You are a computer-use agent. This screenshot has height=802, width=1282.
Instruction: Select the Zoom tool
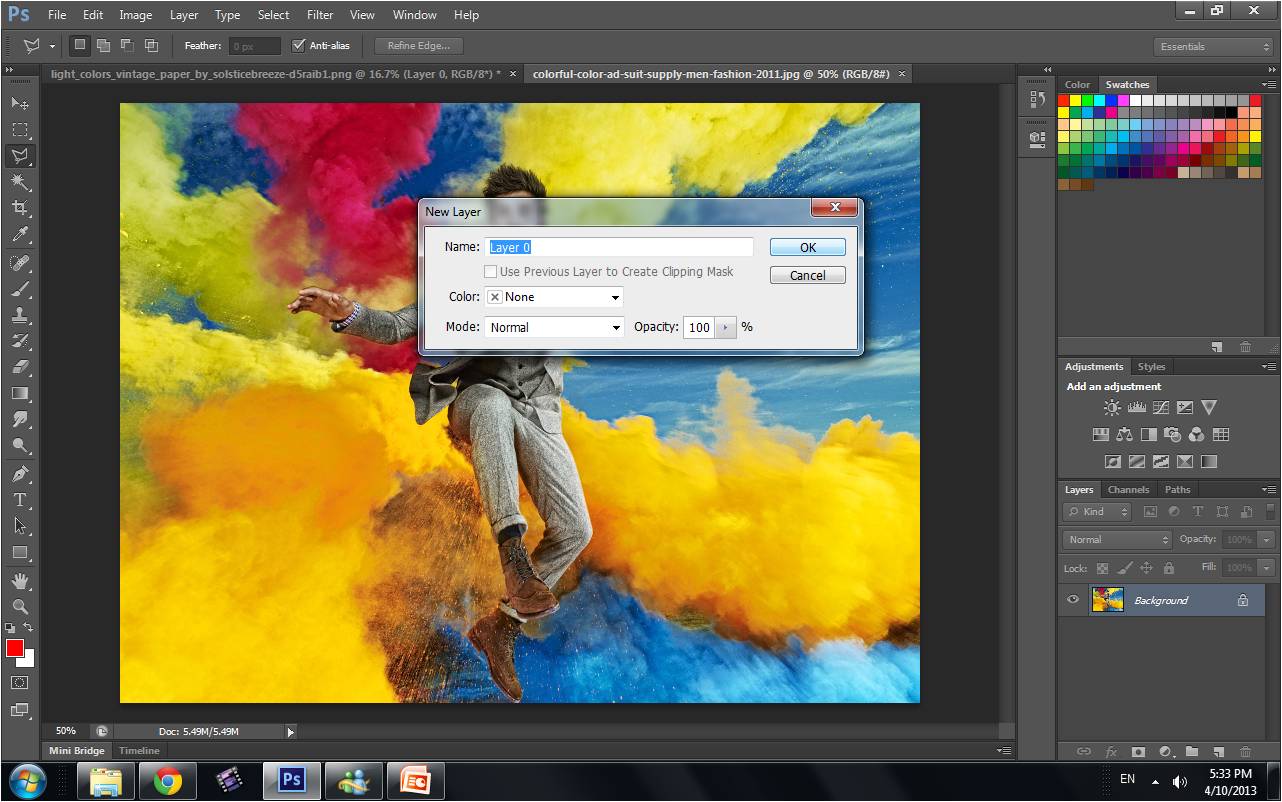[20, 607]
